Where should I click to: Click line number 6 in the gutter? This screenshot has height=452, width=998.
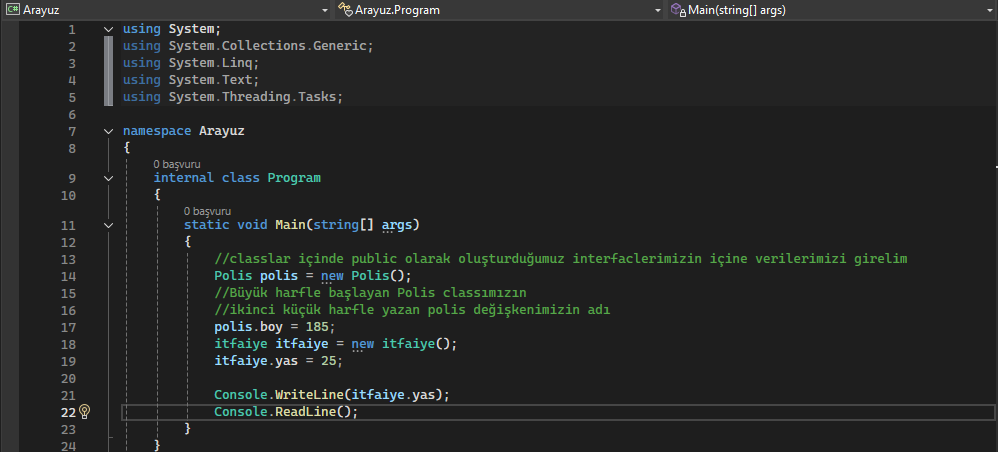(71, 115)
